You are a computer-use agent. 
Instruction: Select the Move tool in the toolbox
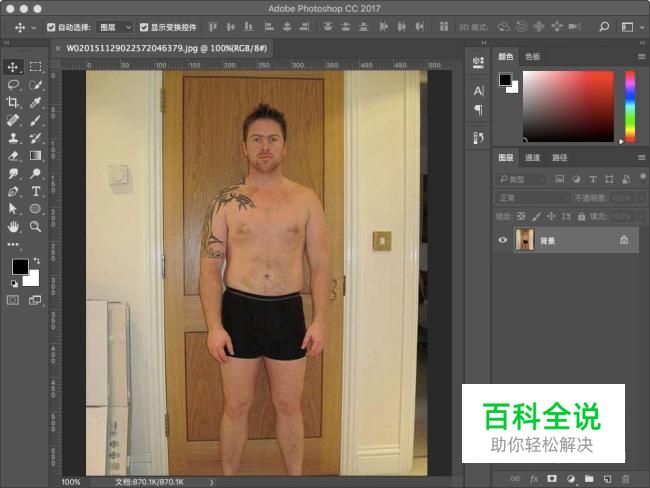click(12, 67)
